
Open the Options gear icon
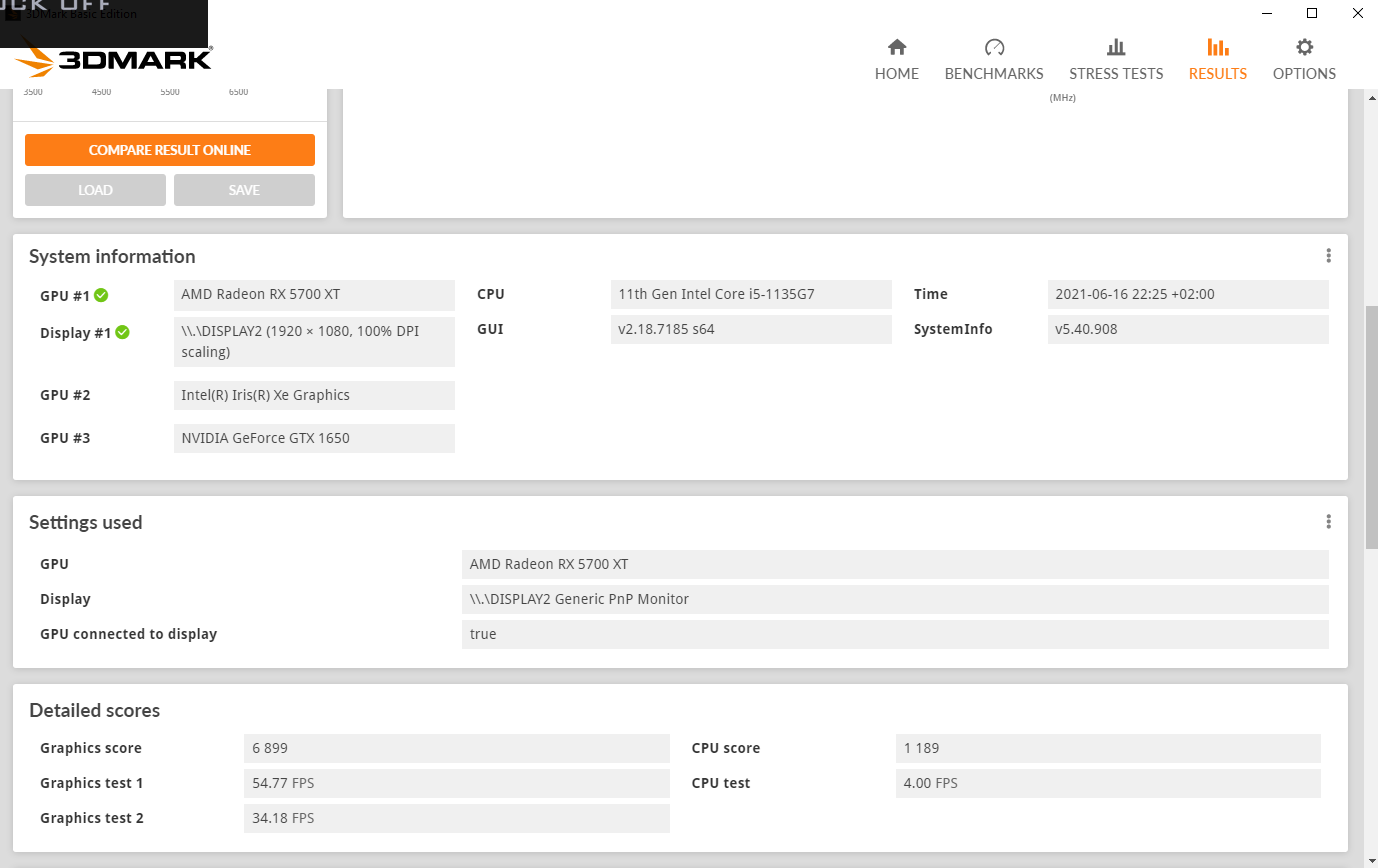click(x=1304, y=47)
